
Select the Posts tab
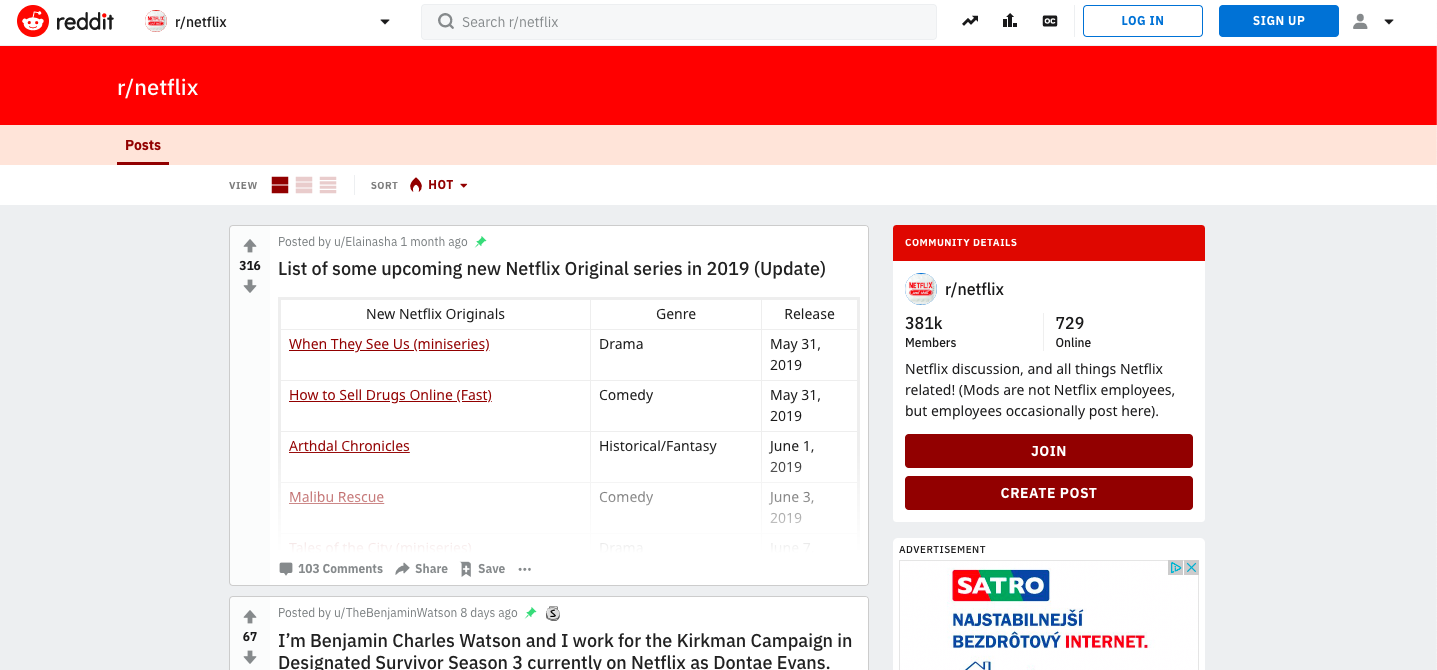tap(143, 145)
